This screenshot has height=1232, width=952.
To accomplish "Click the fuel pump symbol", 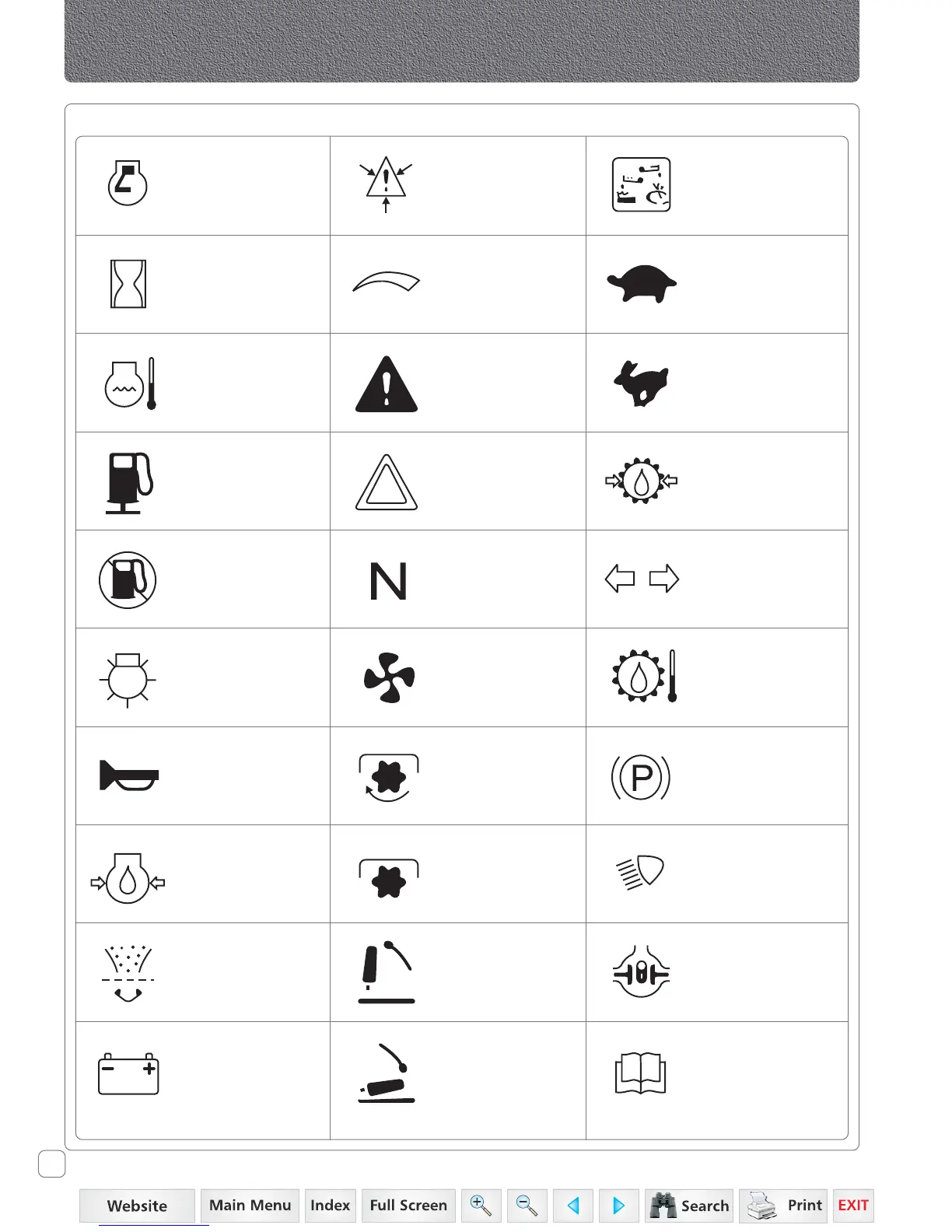I will point(128,482).
